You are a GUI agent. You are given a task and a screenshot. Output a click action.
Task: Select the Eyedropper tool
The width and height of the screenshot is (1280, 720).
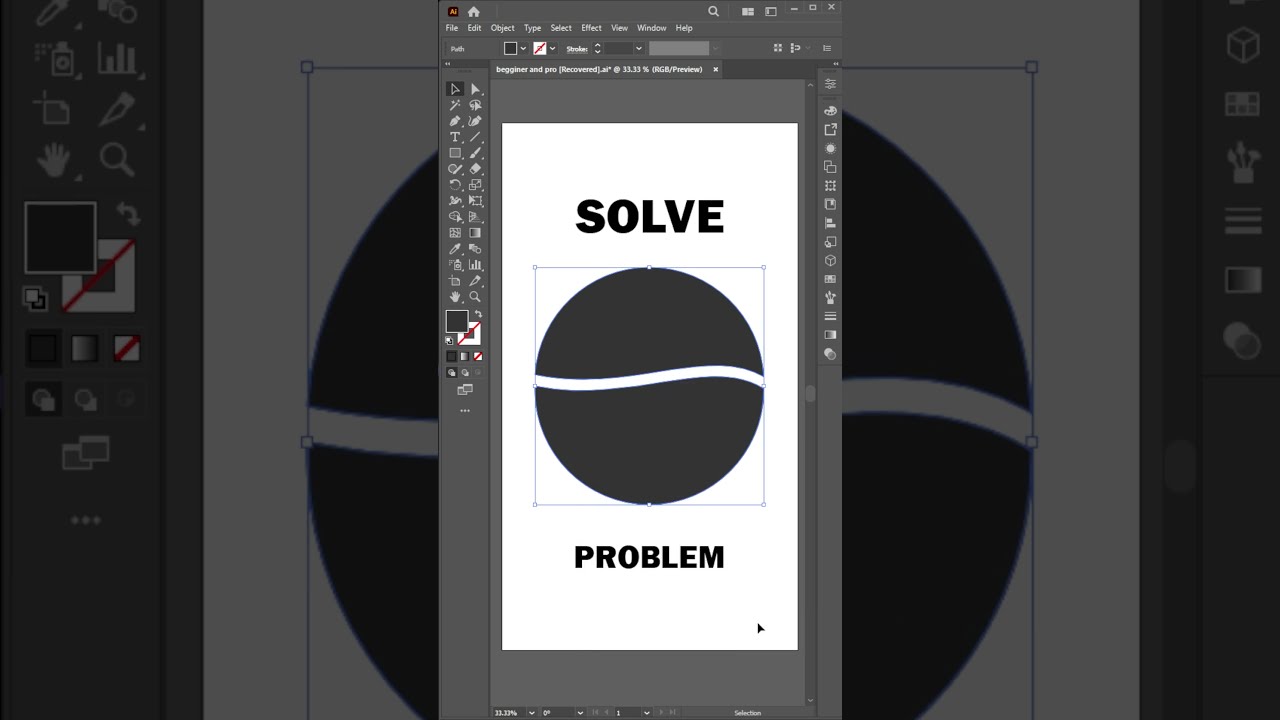click(455, 249)
